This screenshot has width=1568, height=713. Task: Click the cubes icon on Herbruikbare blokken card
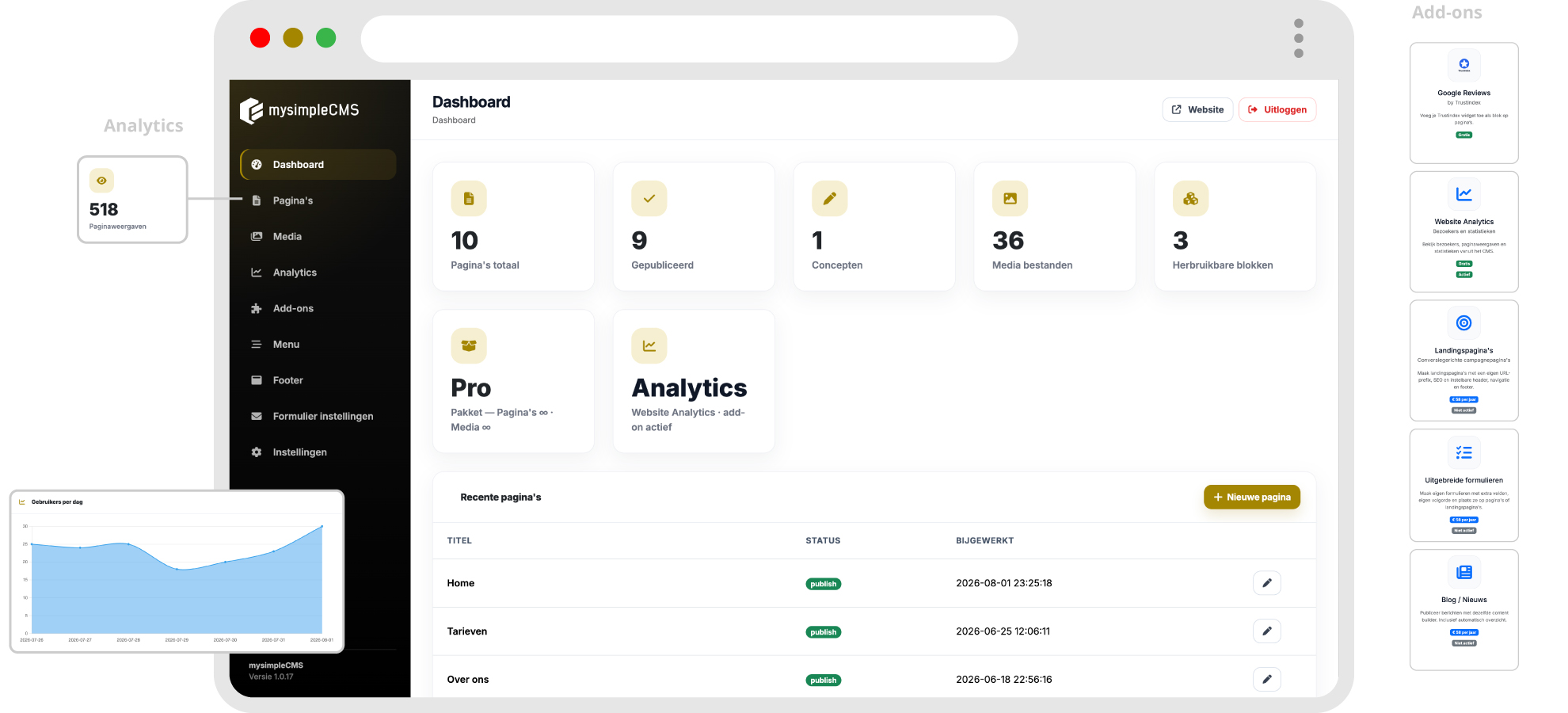click(1191, 199)
